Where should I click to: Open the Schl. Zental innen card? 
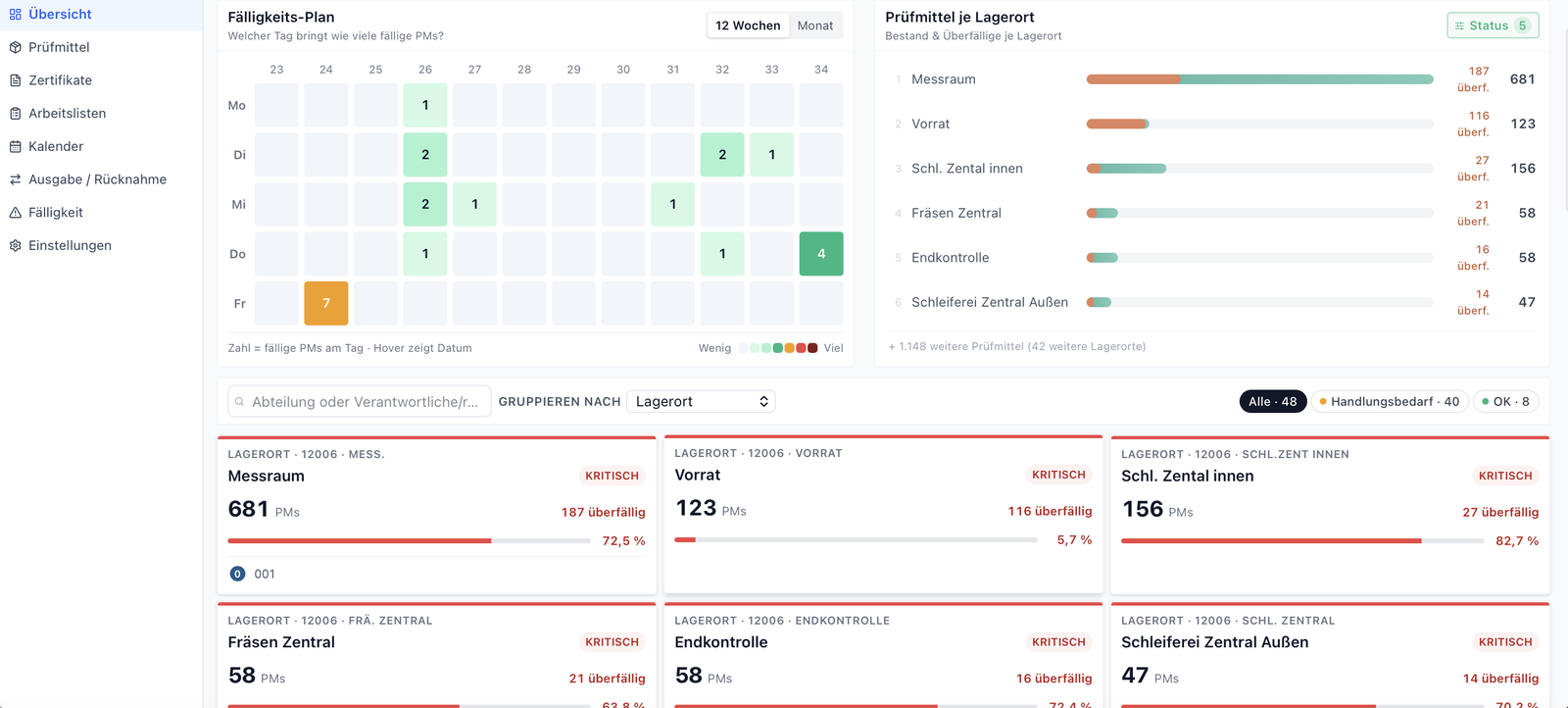click(1330, 516)
